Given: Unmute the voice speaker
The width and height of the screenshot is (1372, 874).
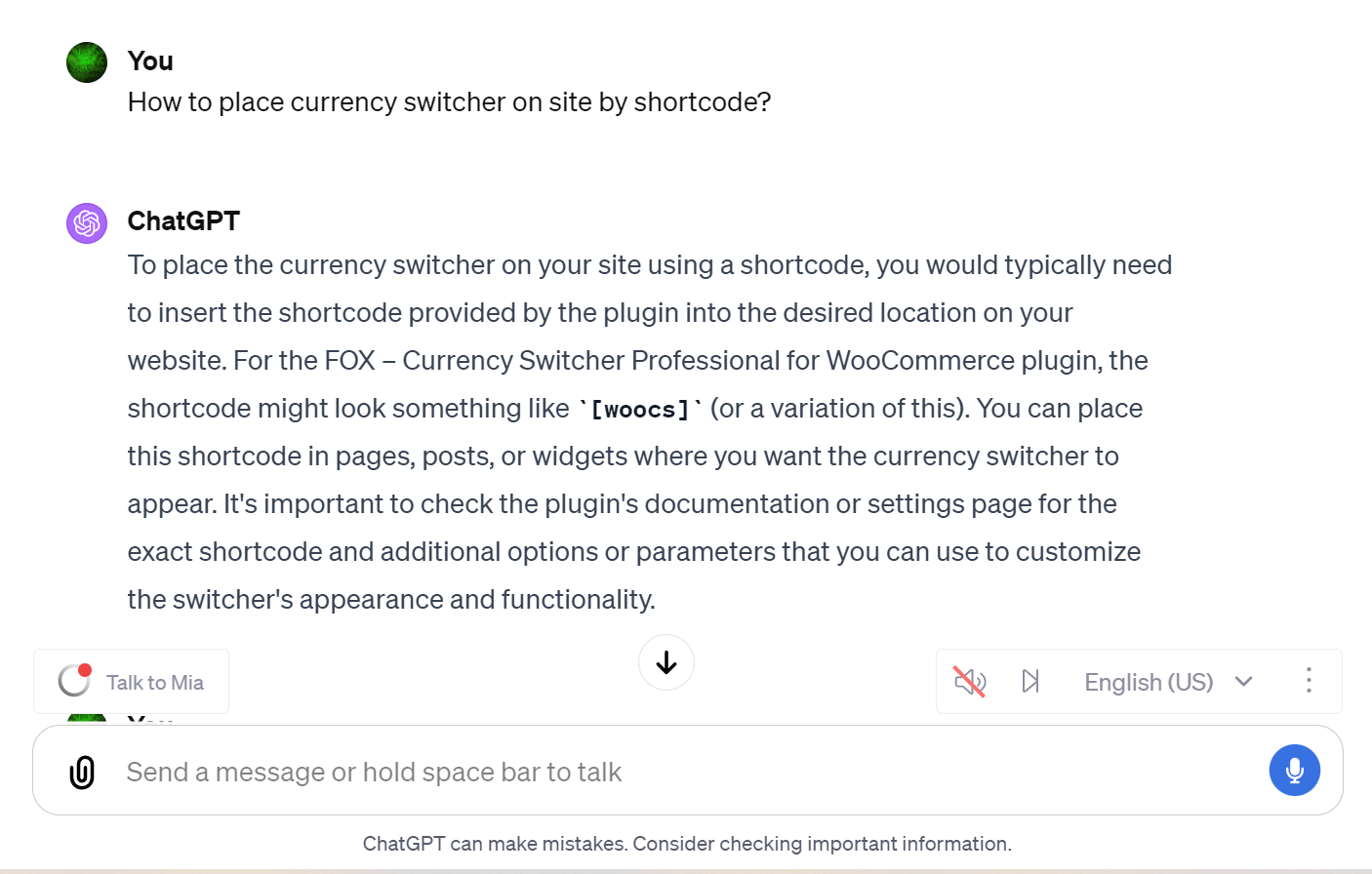Looking at the screenshot, I should point(970,681).
